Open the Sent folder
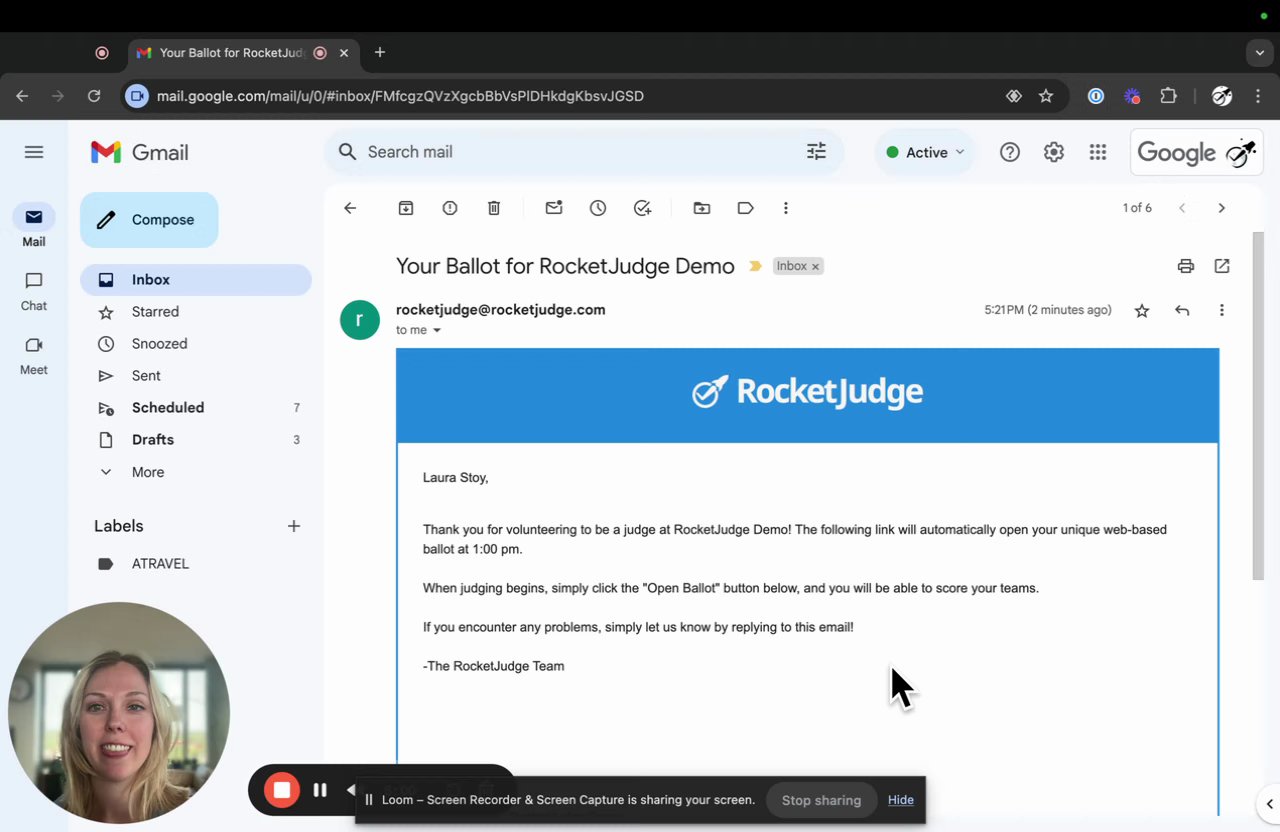The image size is (1280, 832). [x=196, y=376]
